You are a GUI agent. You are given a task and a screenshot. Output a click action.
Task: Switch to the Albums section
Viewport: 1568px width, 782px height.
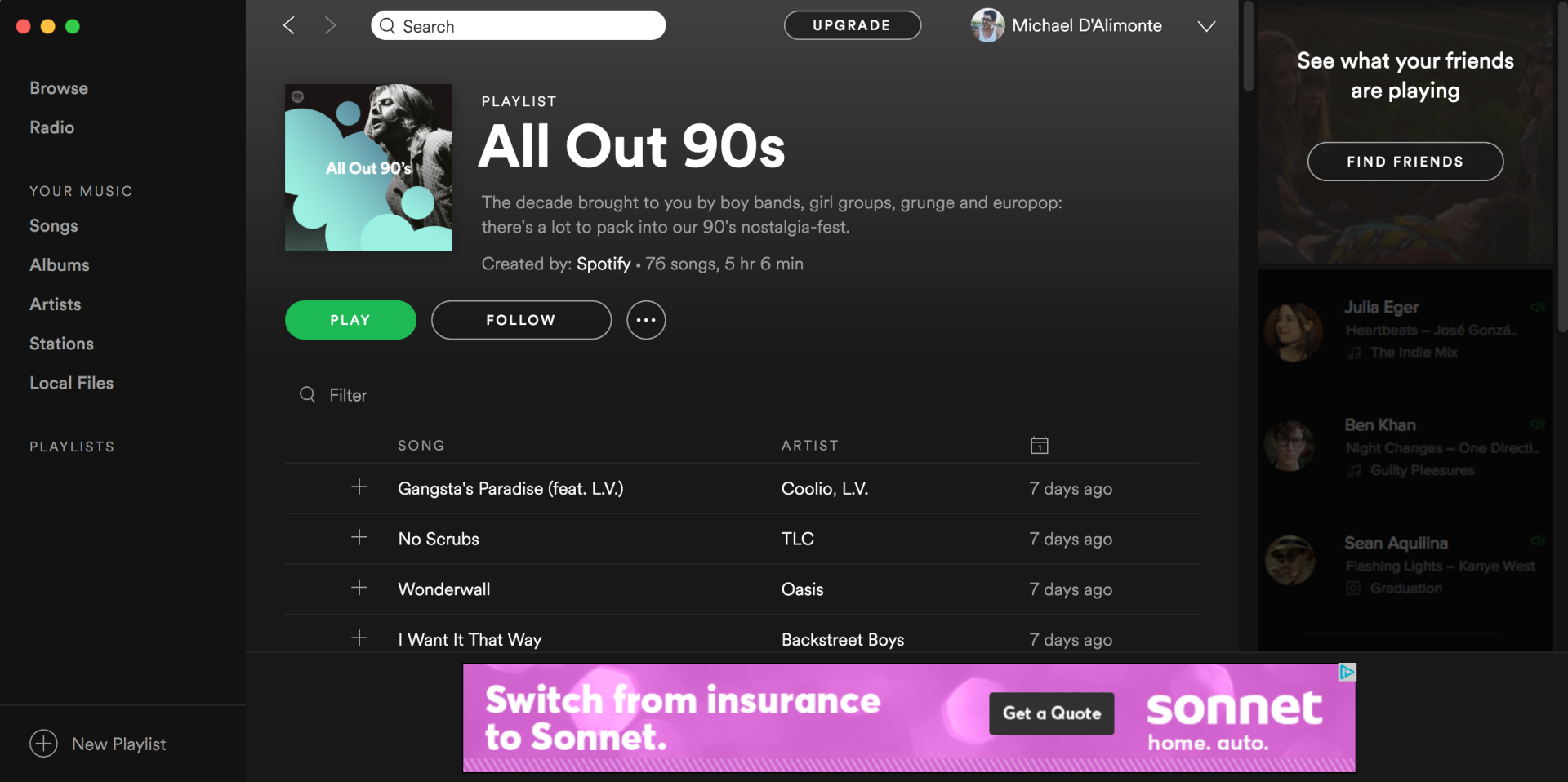tap(59, 264)
